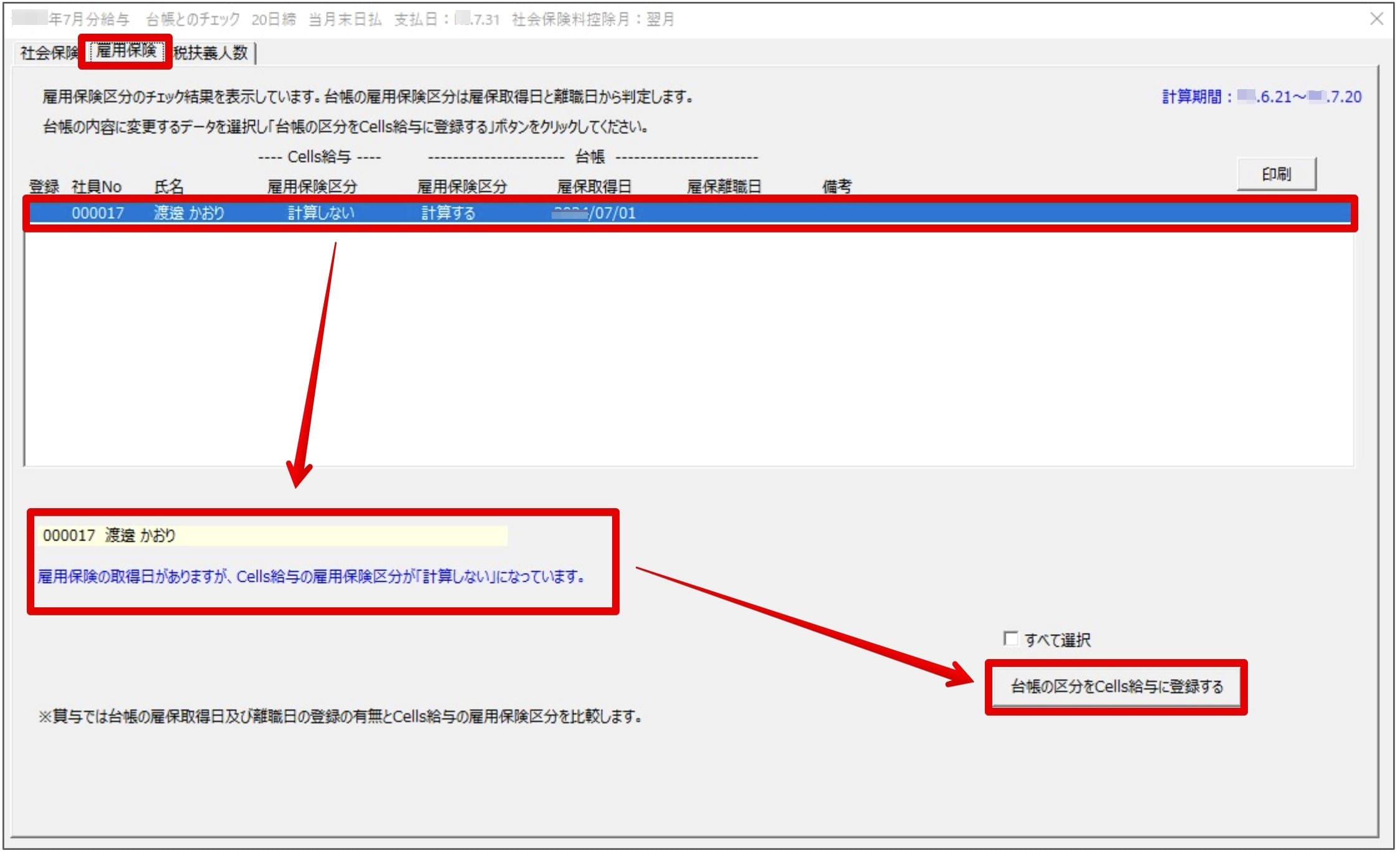Open the 税扶養人数 tab
Image resolution: width=1400 pixels, height=853 pixels.
(211, 53)
